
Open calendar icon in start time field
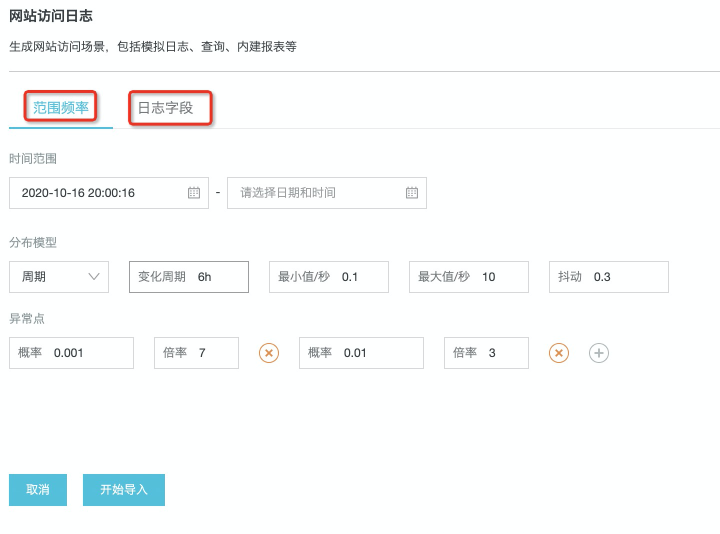(194, 193)
